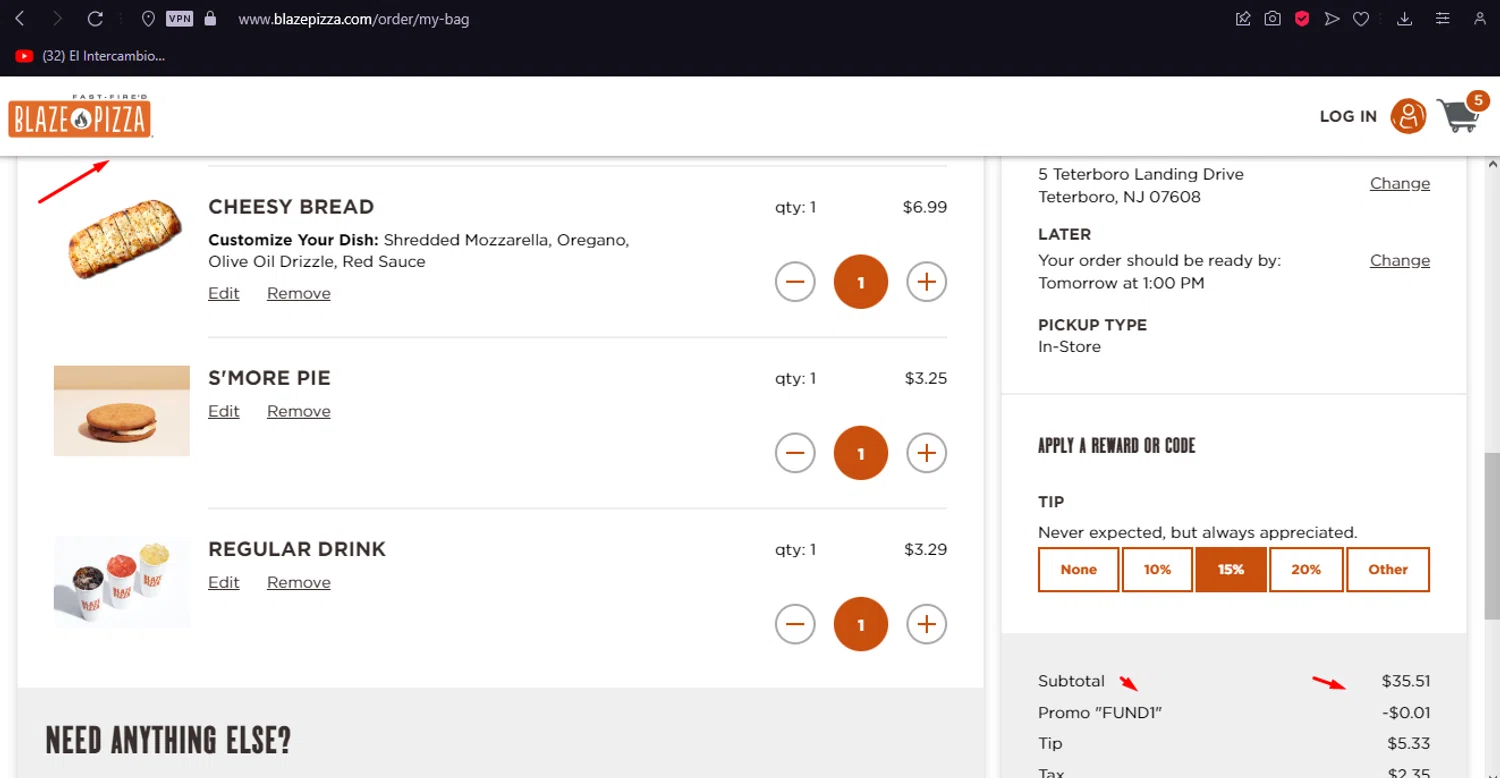
Task: Toggle the VPN badge
Action: [179, 18]
